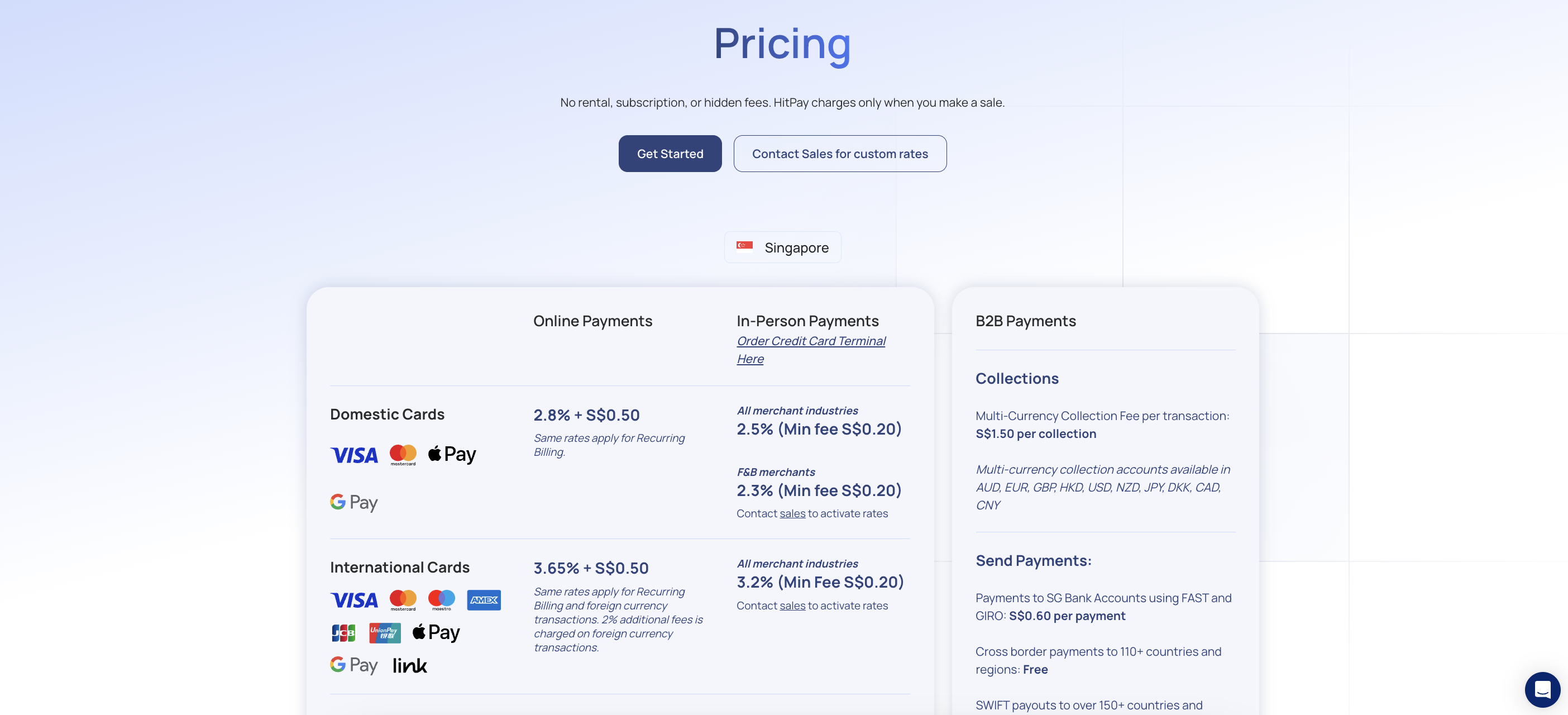Open the Singapore country selector
Image resolution: width=1568 pixels, height=715 pixels.
tap(782, 247)
